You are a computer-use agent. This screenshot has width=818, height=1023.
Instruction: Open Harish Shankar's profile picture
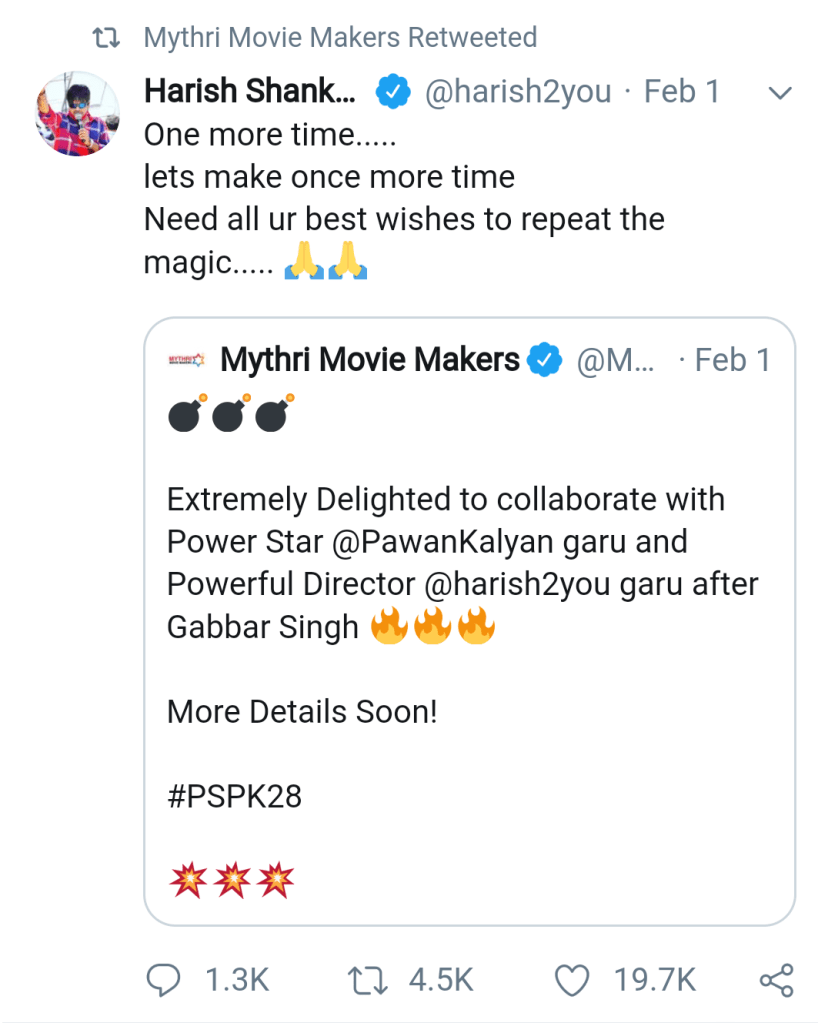click(x=78, y=113)
